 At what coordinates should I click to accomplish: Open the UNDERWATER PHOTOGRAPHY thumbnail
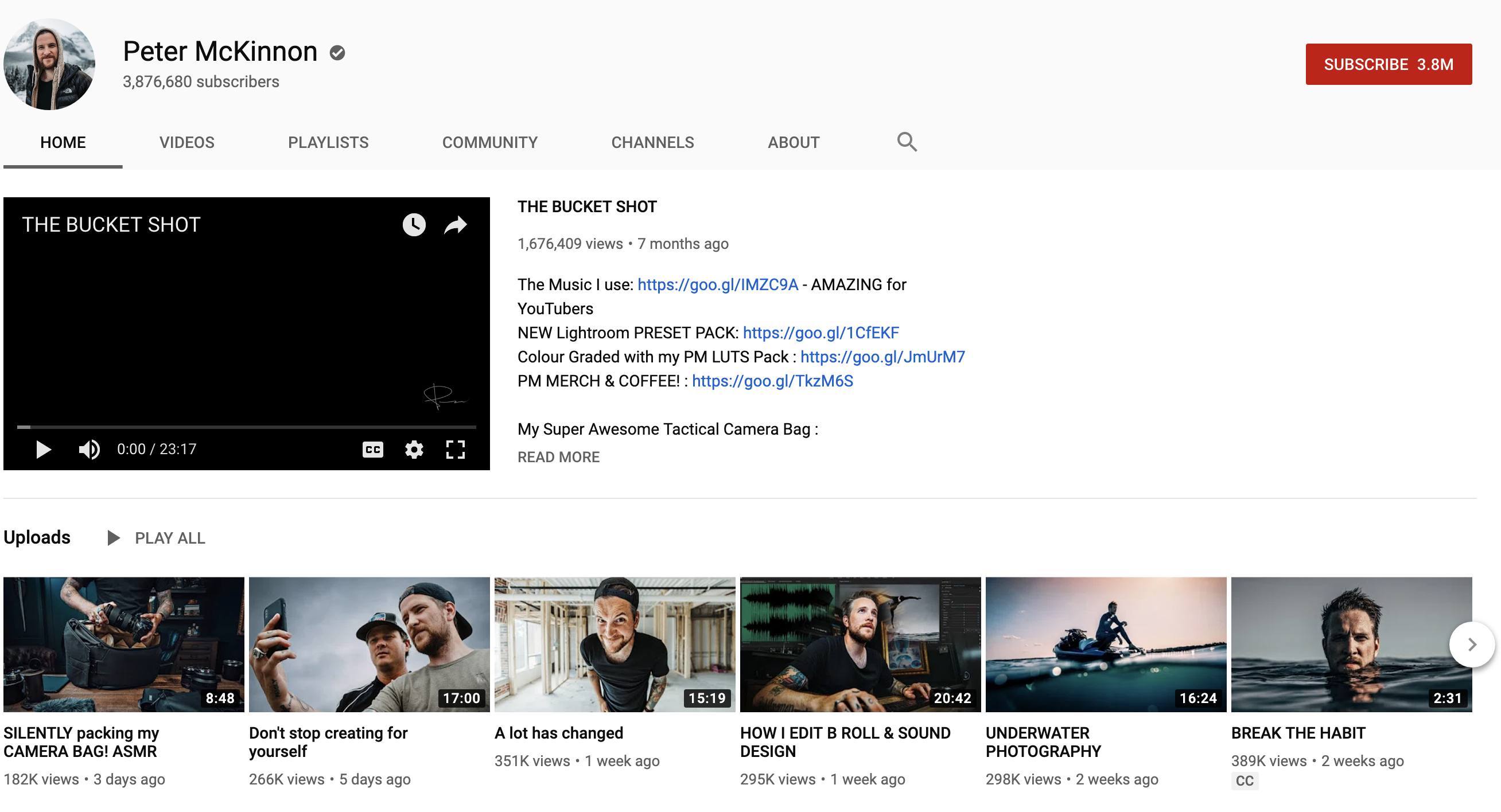1106,645
